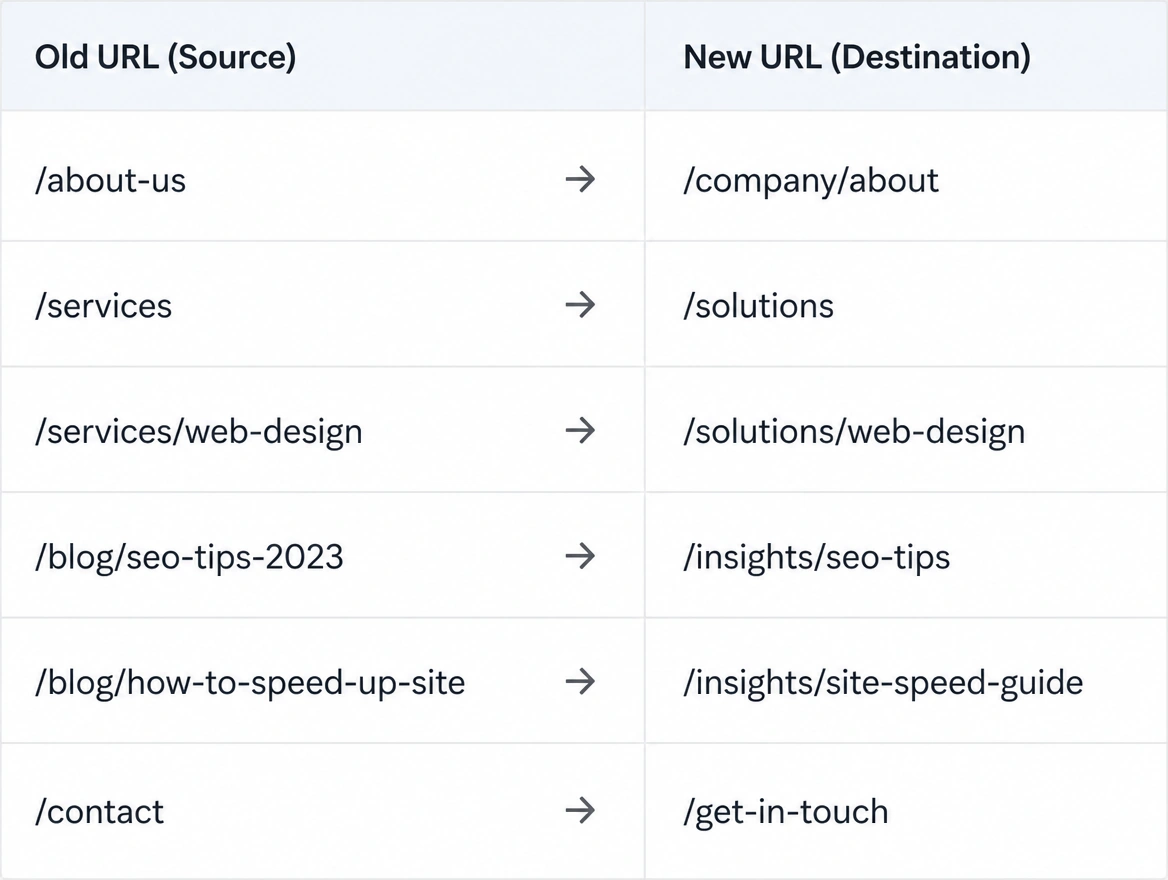1168x880 pixels.
Task: Open the /solutions destination link
Action: (x=758, y=306)
